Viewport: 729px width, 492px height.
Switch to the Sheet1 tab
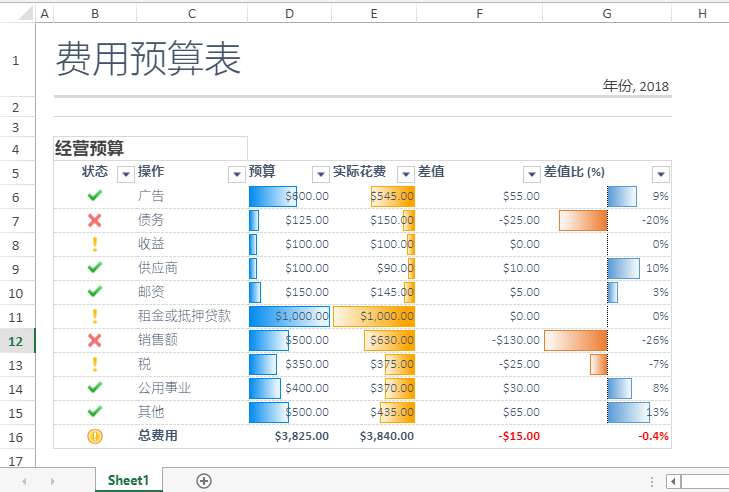pos(129,480)
